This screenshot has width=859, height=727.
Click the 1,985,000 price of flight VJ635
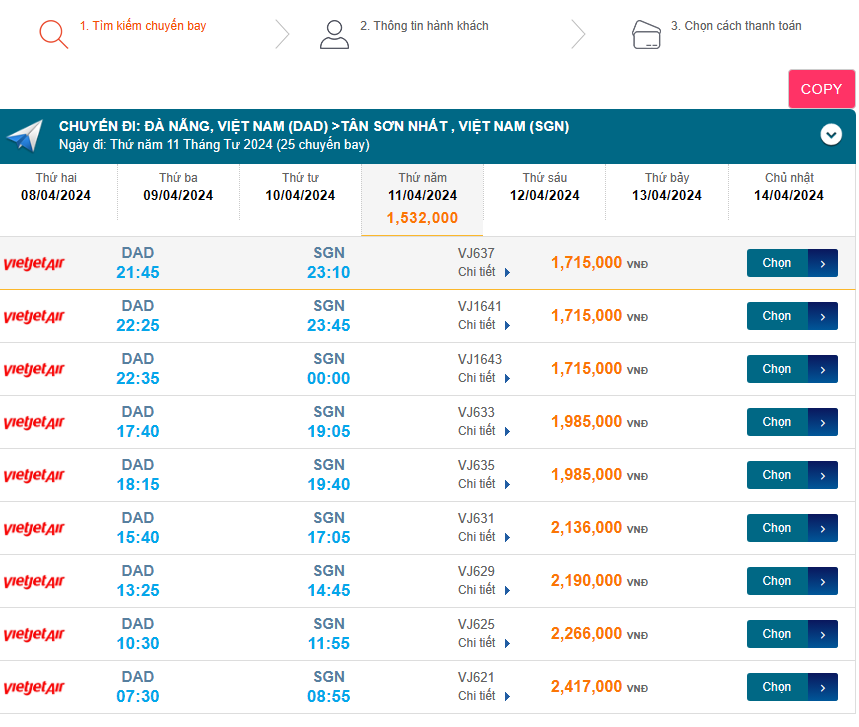click(x=586, y=475)
